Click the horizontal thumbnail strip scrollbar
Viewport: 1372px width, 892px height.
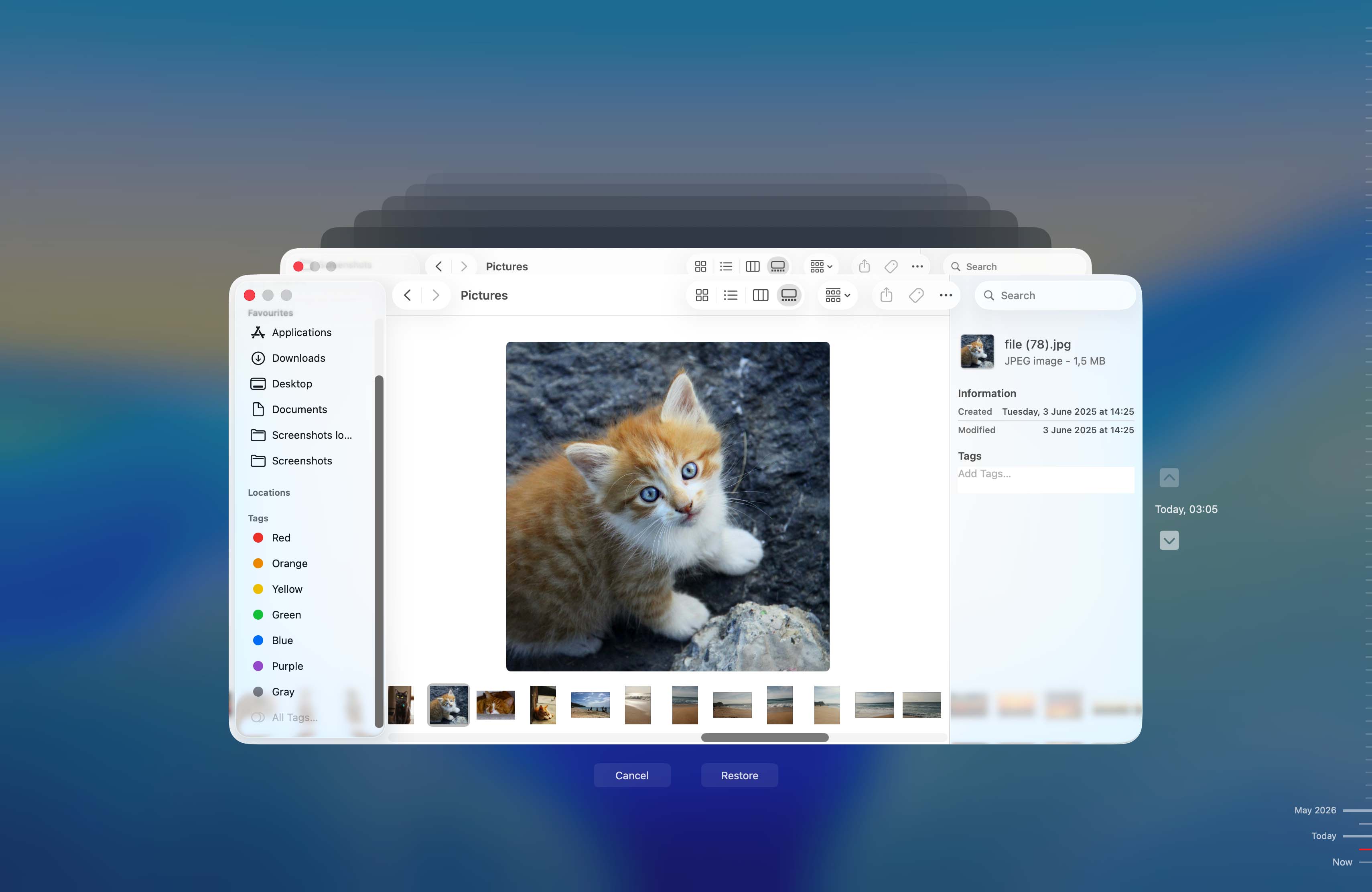click(764, 738)
